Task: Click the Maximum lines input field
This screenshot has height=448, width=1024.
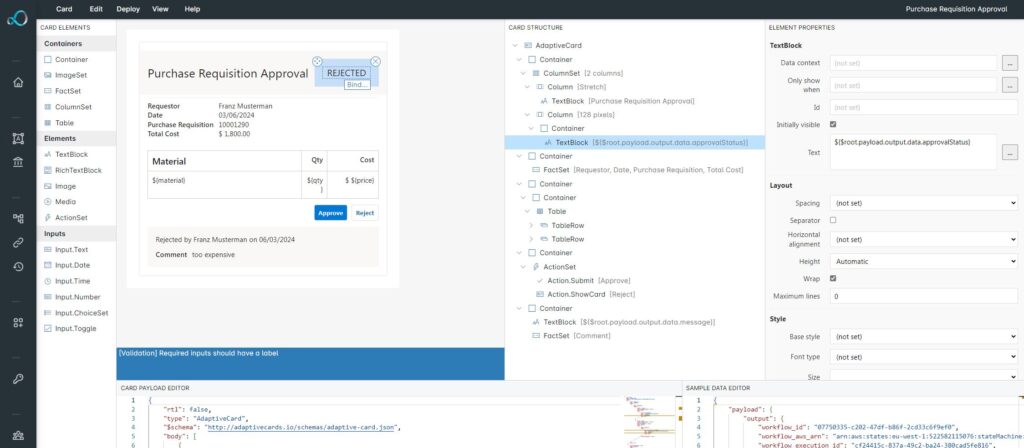Action: 923,296
